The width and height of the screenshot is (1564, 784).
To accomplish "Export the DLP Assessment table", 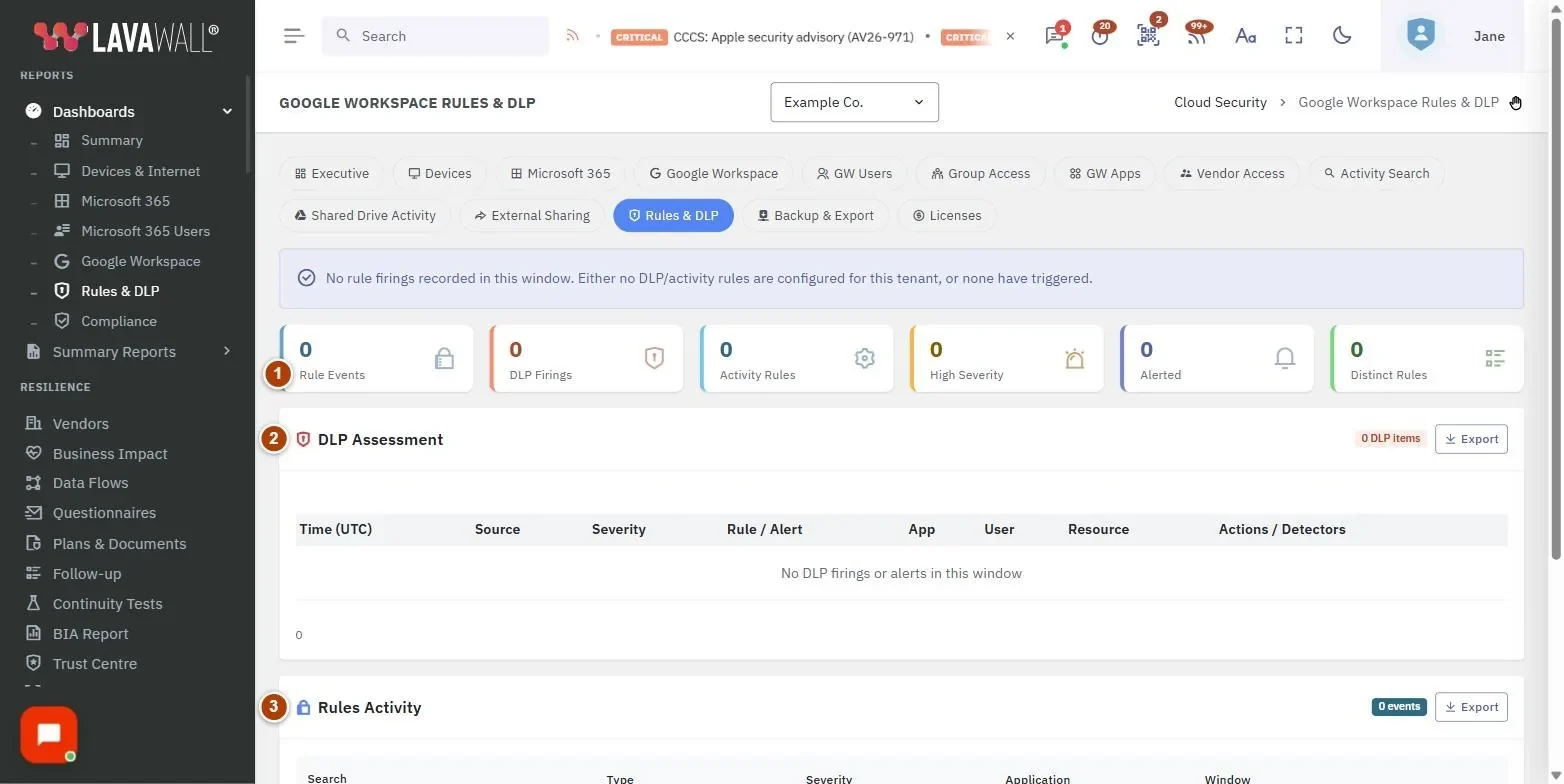I will (1471, 439).
